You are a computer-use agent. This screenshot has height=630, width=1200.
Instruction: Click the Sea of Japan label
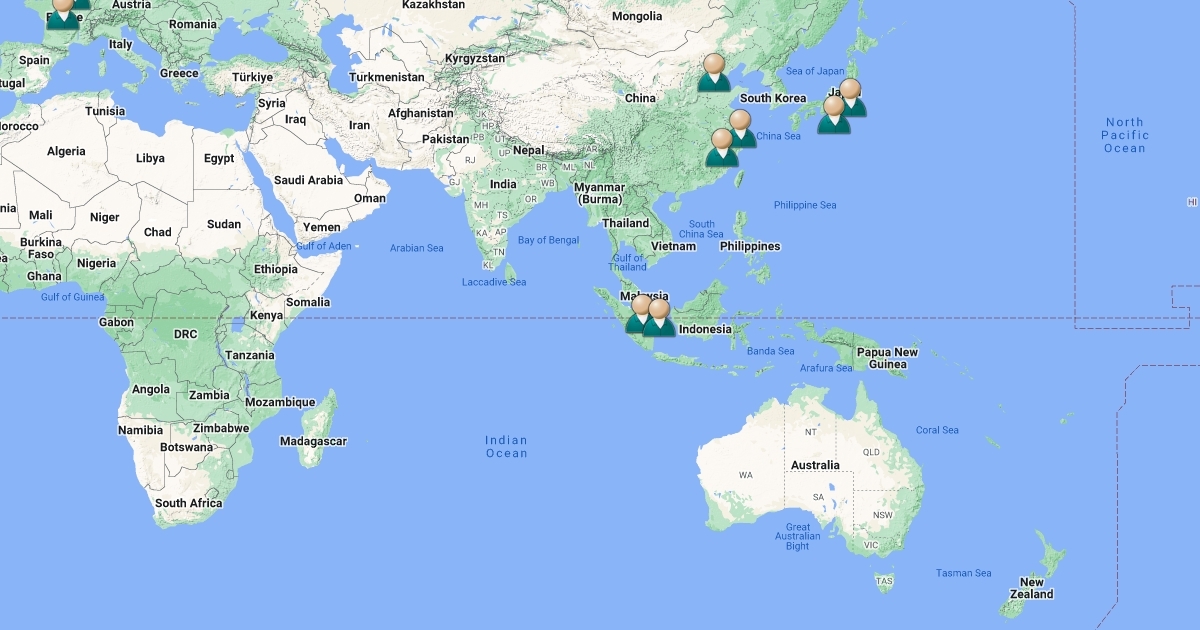click(815, 71)
